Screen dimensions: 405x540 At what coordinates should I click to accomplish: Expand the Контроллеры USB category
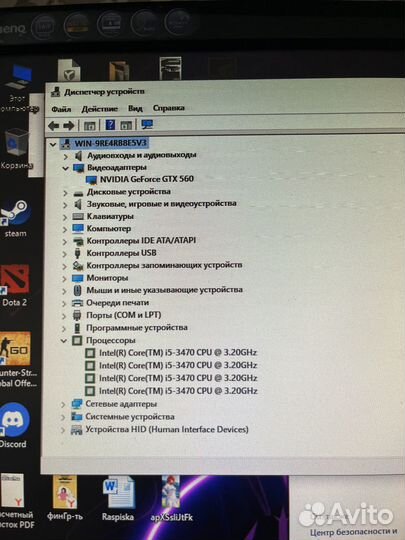click(64, 254)
